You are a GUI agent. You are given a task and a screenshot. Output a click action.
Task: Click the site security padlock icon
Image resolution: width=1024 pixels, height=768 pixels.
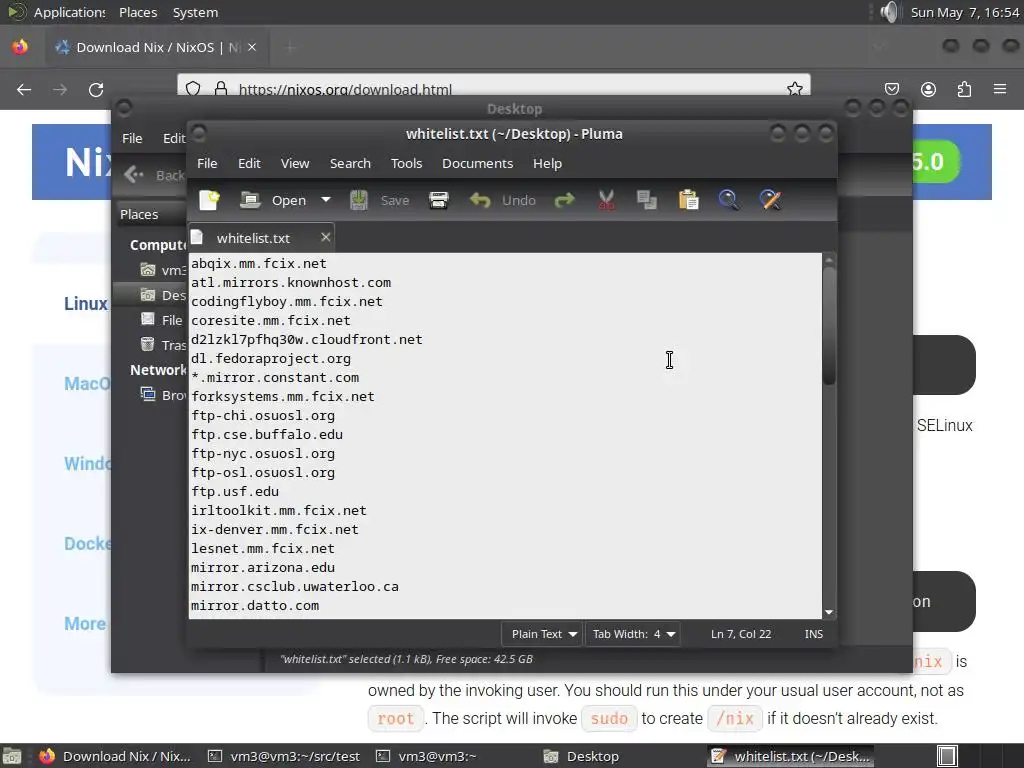point(221,89)
